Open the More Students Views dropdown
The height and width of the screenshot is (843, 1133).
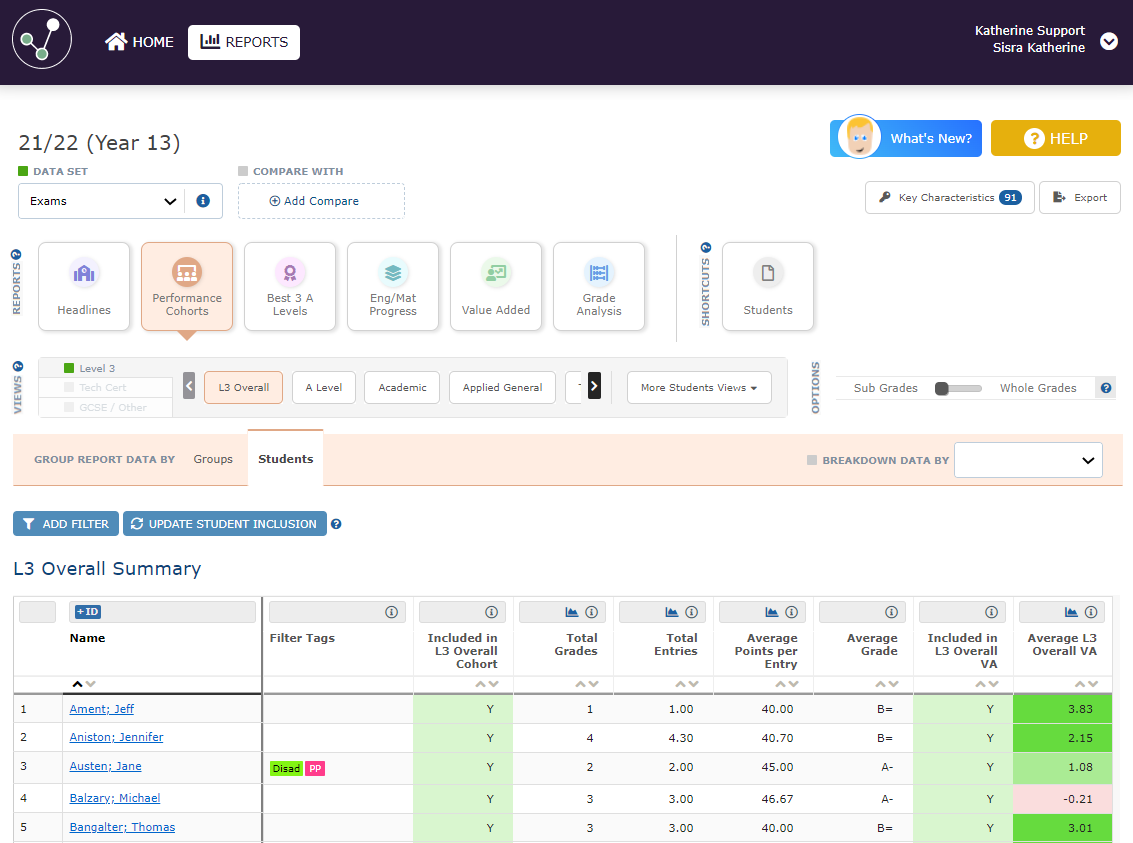tap(698, 388)
